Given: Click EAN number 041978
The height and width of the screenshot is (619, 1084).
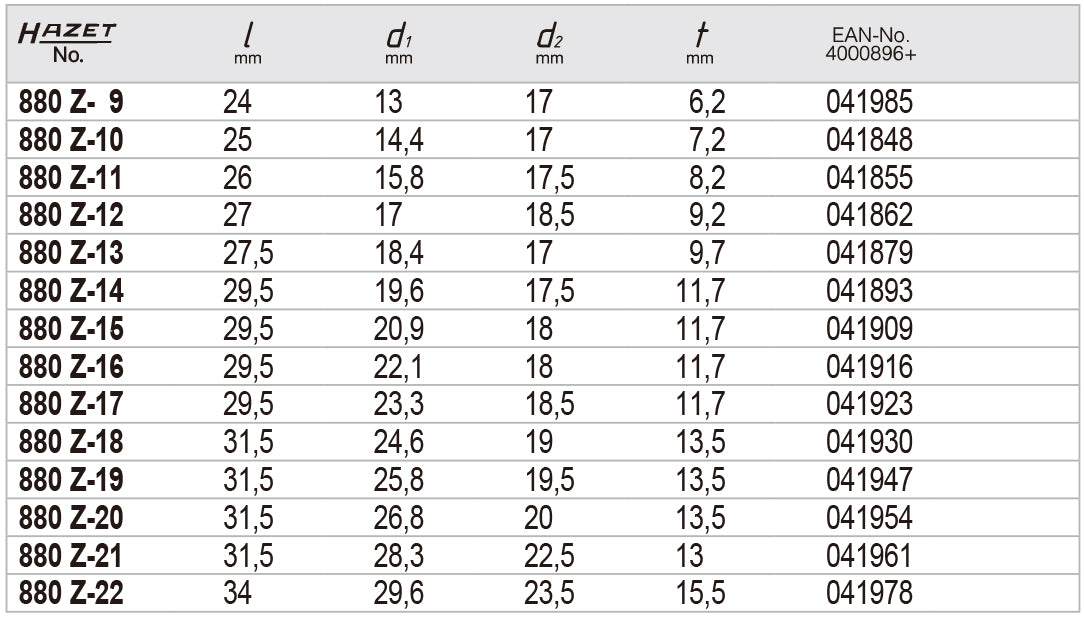Looking at the screenshot, I should click(x=869, y=594).
